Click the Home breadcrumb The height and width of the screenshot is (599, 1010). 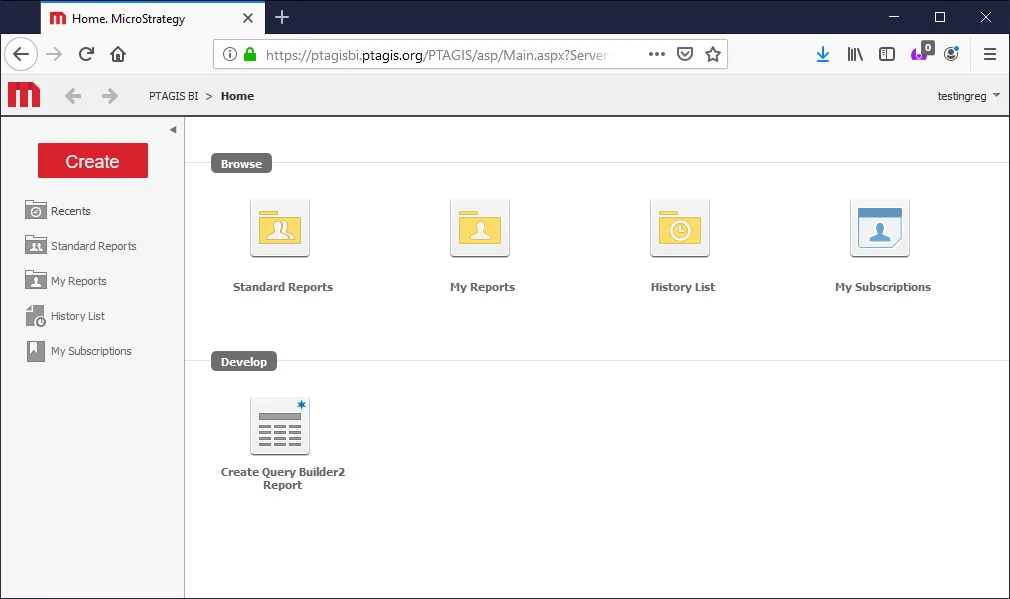pyautogui.click(x=238, y=96)
